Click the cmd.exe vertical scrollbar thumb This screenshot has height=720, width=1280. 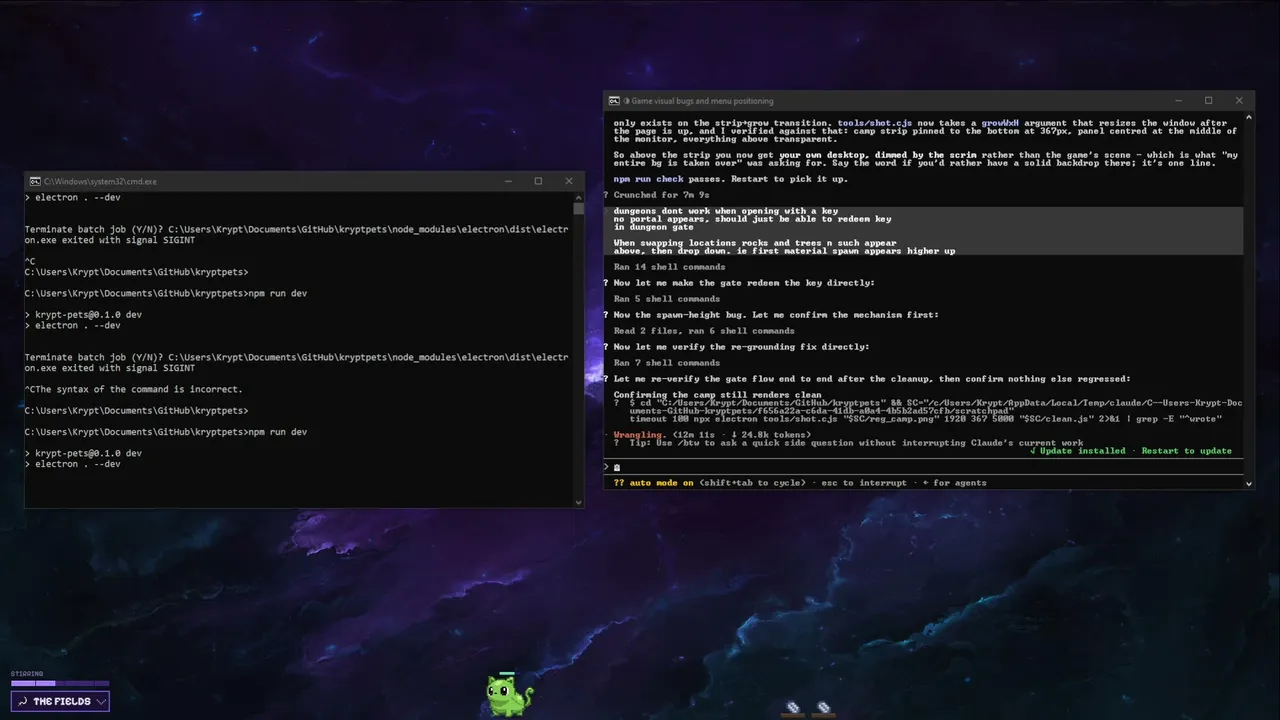(578, 209)
